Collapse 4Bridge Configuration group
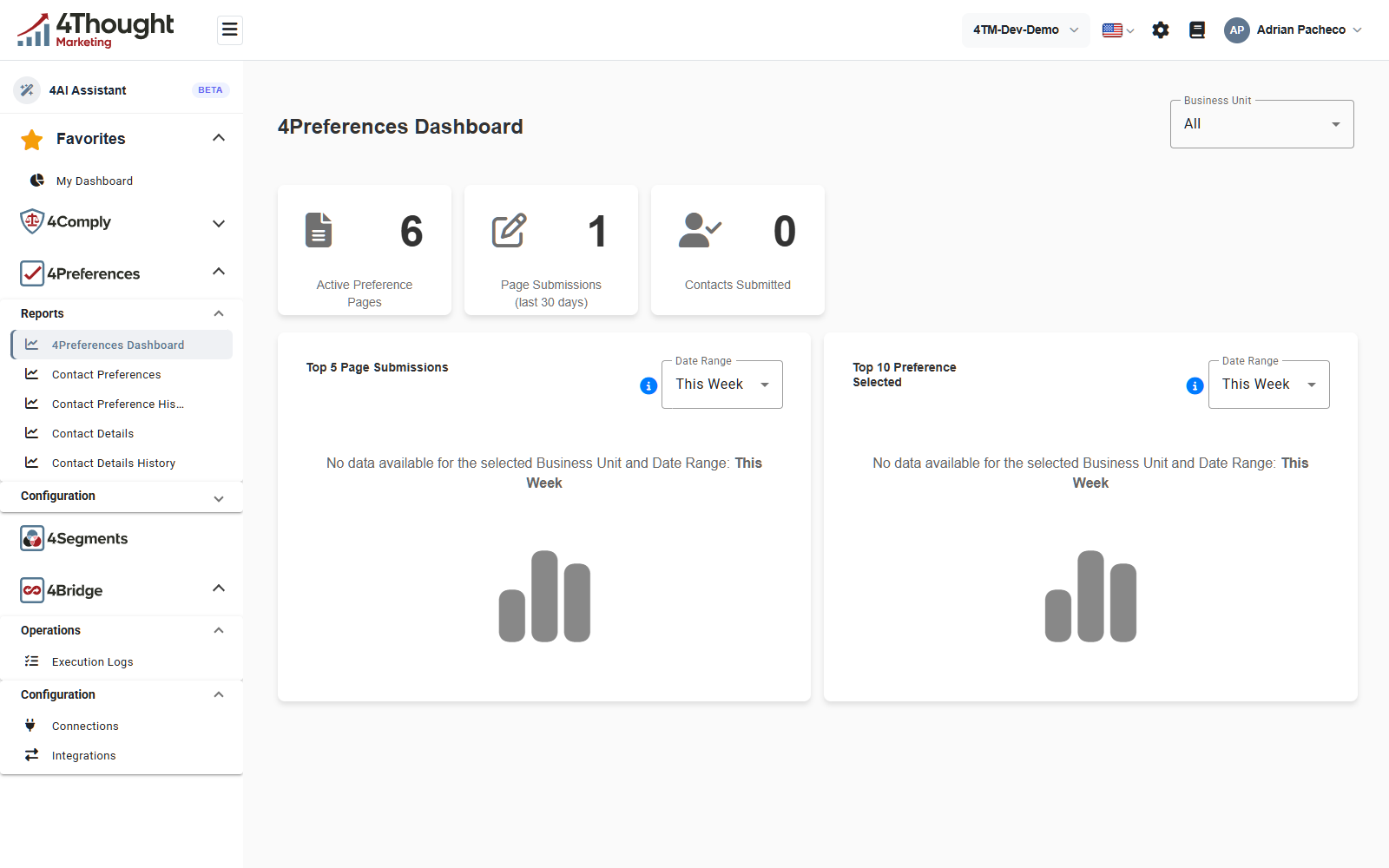This screenshot has height=868, width=1389. [219, 694]
